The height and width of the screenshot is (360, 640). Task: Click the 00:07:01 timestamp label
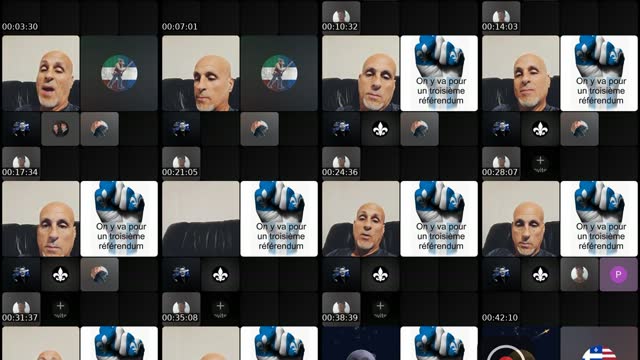click(x=180, y=27)
